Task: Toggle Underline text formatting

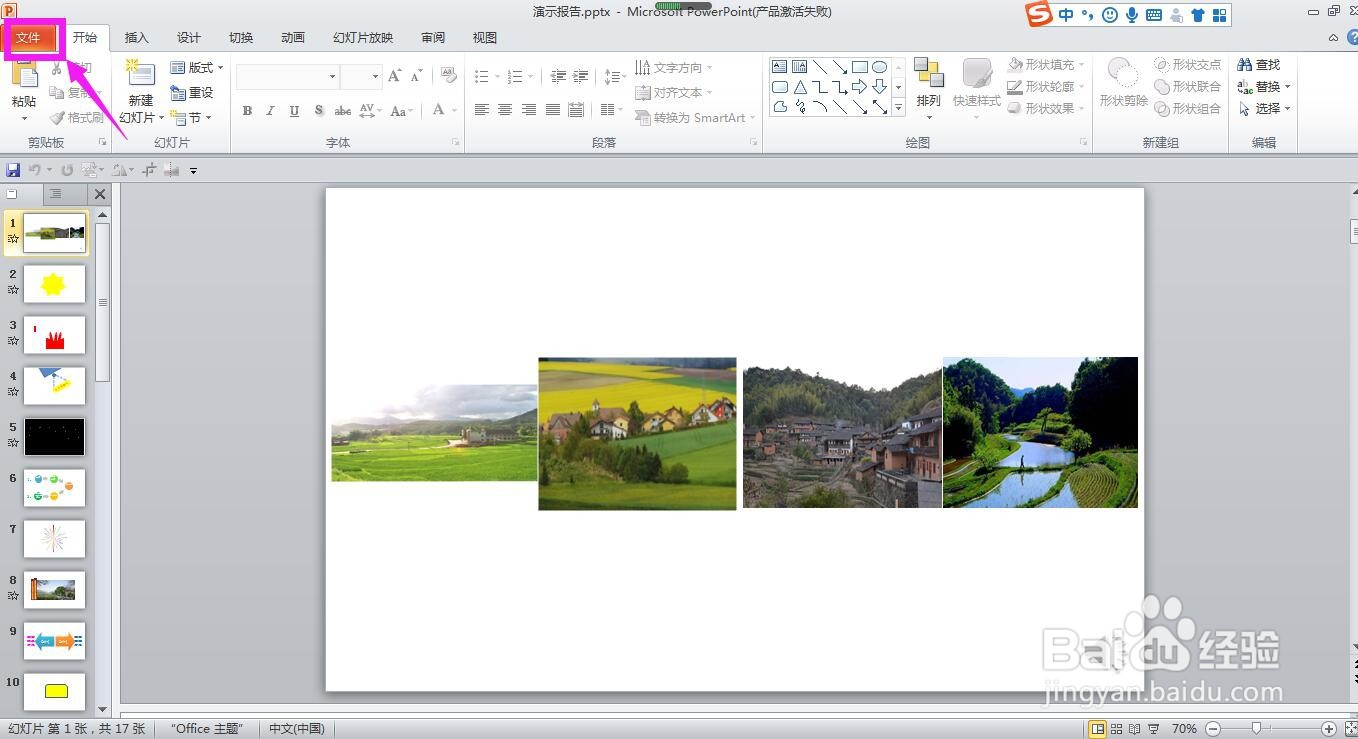Action: point(294,111)
